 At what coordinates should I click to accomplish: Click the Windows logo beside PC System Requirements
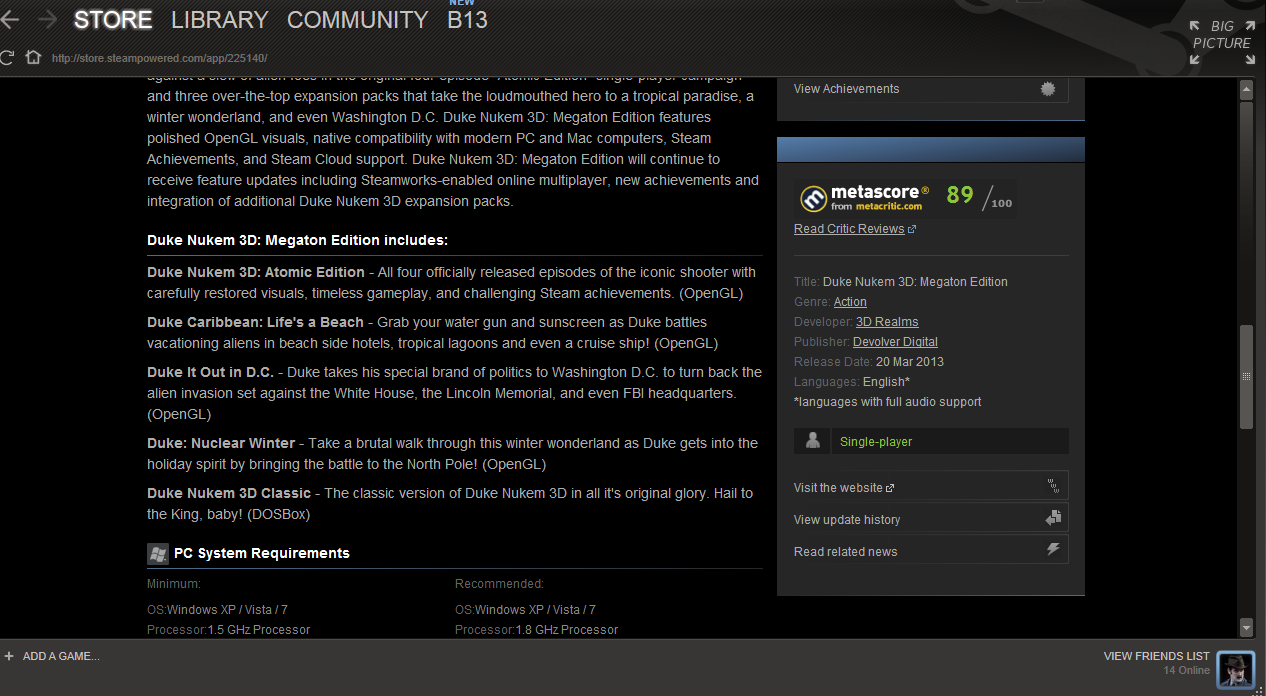(157, 553)
